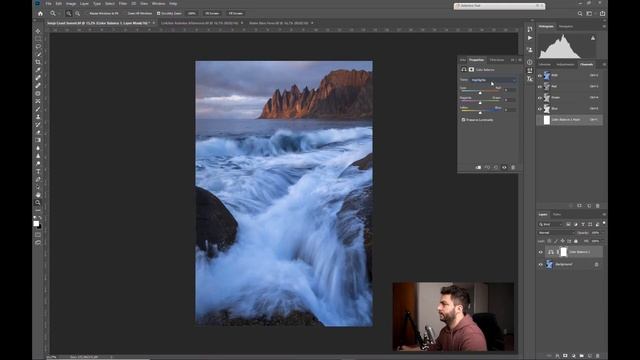Select the Zoom Out magnifier option

pyautogui.click(x=78, y=13)
